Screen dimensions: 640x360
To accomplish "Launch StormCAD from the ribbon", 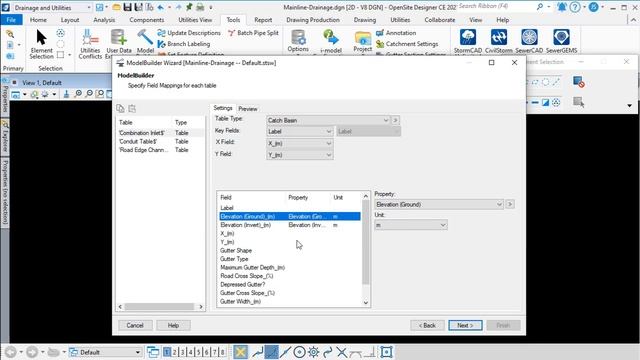I will pyautogui.click(x=468, y=41).
